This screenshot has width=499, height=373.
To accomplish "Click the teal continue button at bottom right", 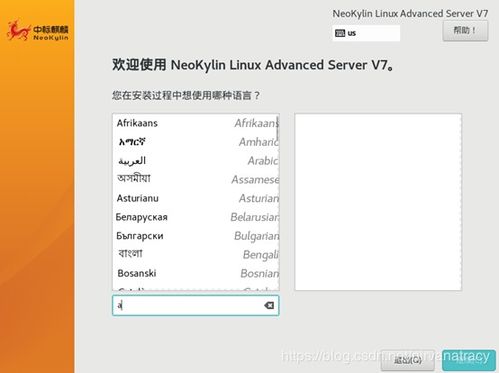I will click(469, 360).
